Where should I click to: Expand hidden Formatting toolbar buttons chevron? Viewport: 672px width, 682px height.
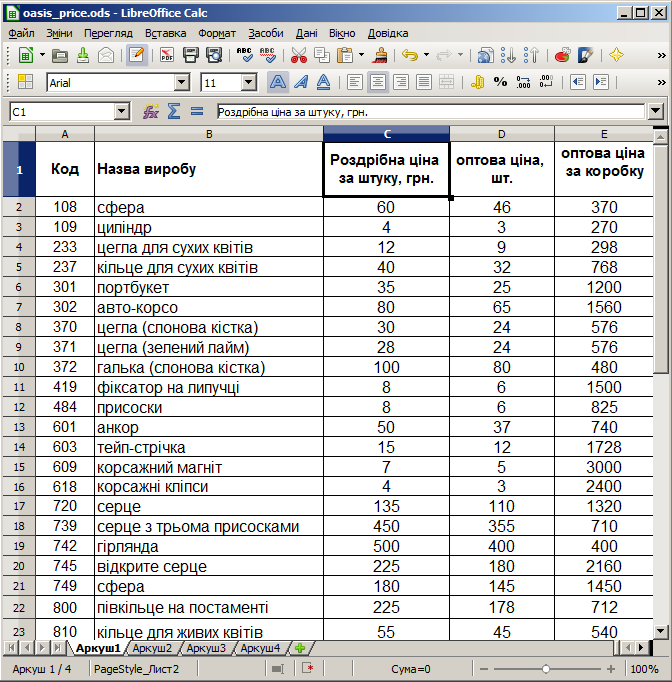(x=662, y=82)
